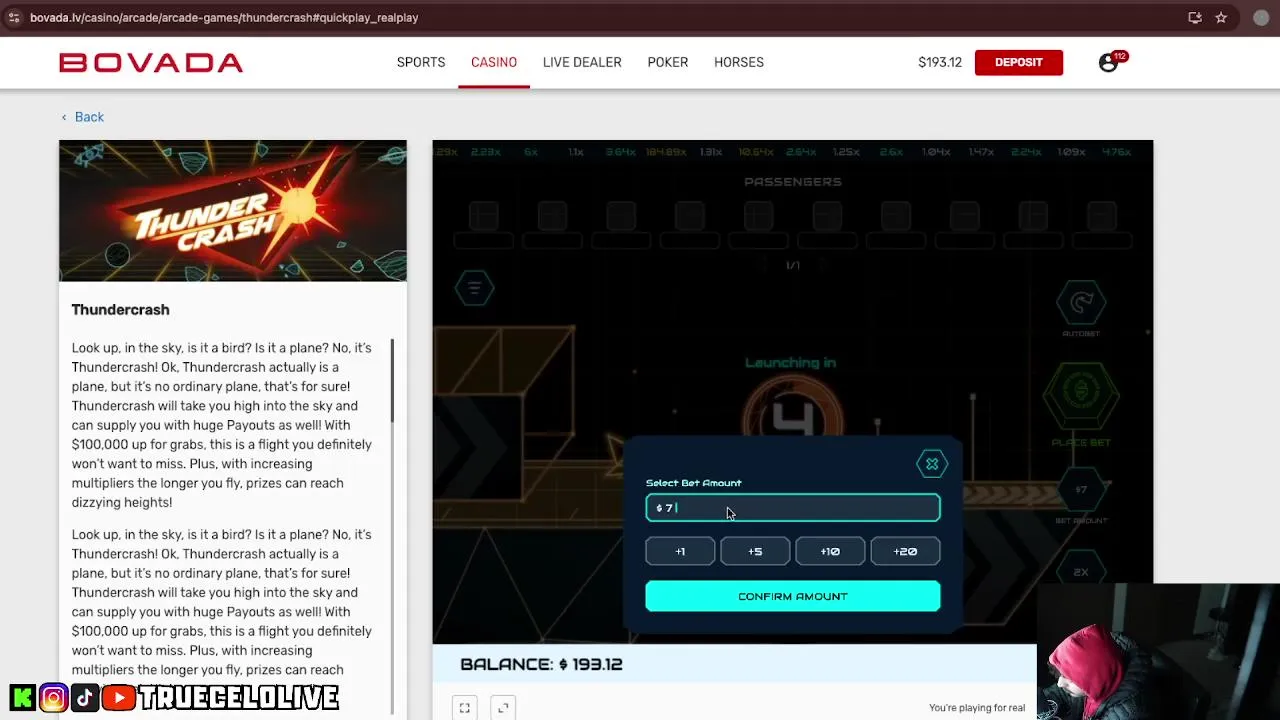
Task: Open the Instagram icon in the overlay
Action: click(54, 697)
